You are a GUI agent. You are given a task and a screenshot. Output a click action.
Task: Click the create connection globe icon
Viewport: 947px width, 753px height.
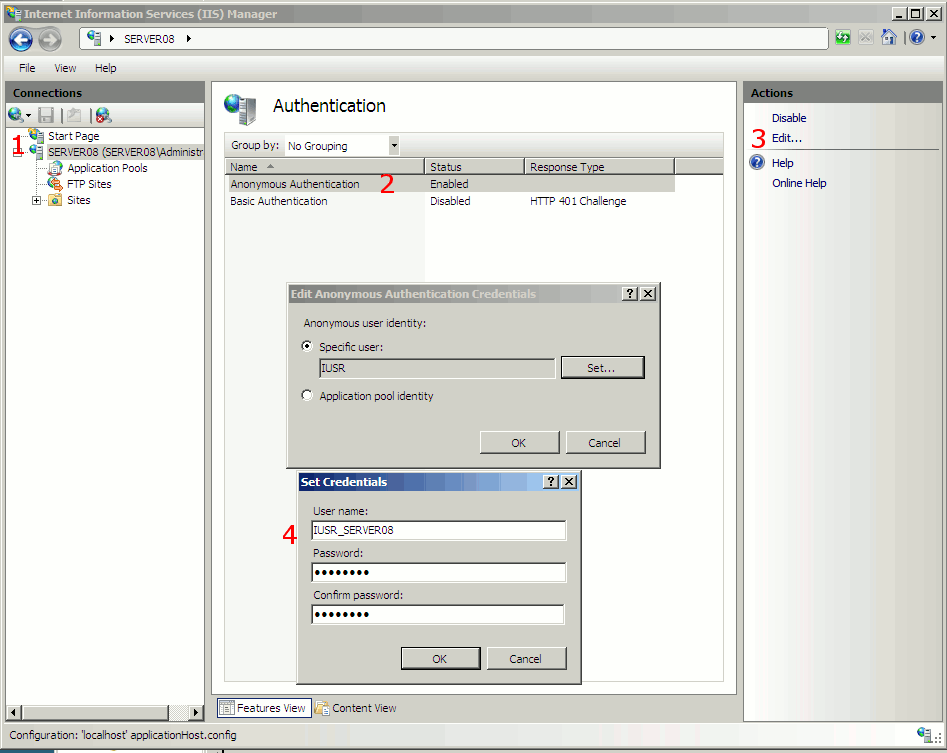[15, 114]
